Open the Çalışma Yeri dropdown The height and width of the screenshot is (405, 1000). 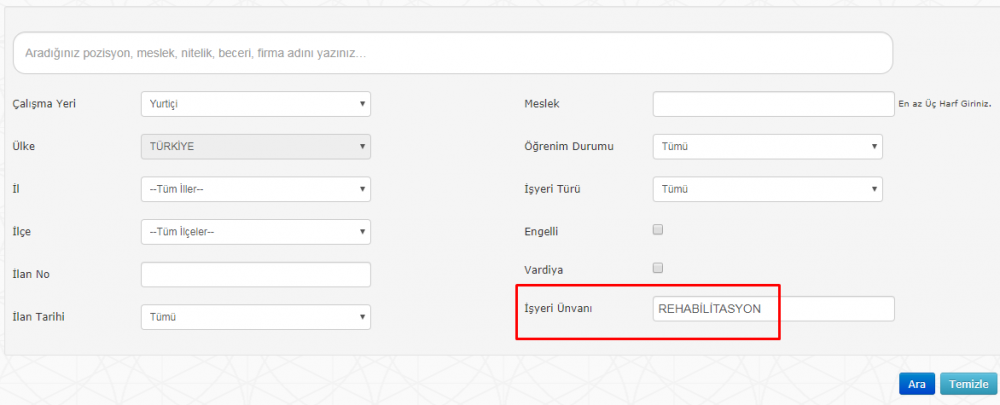256,104
